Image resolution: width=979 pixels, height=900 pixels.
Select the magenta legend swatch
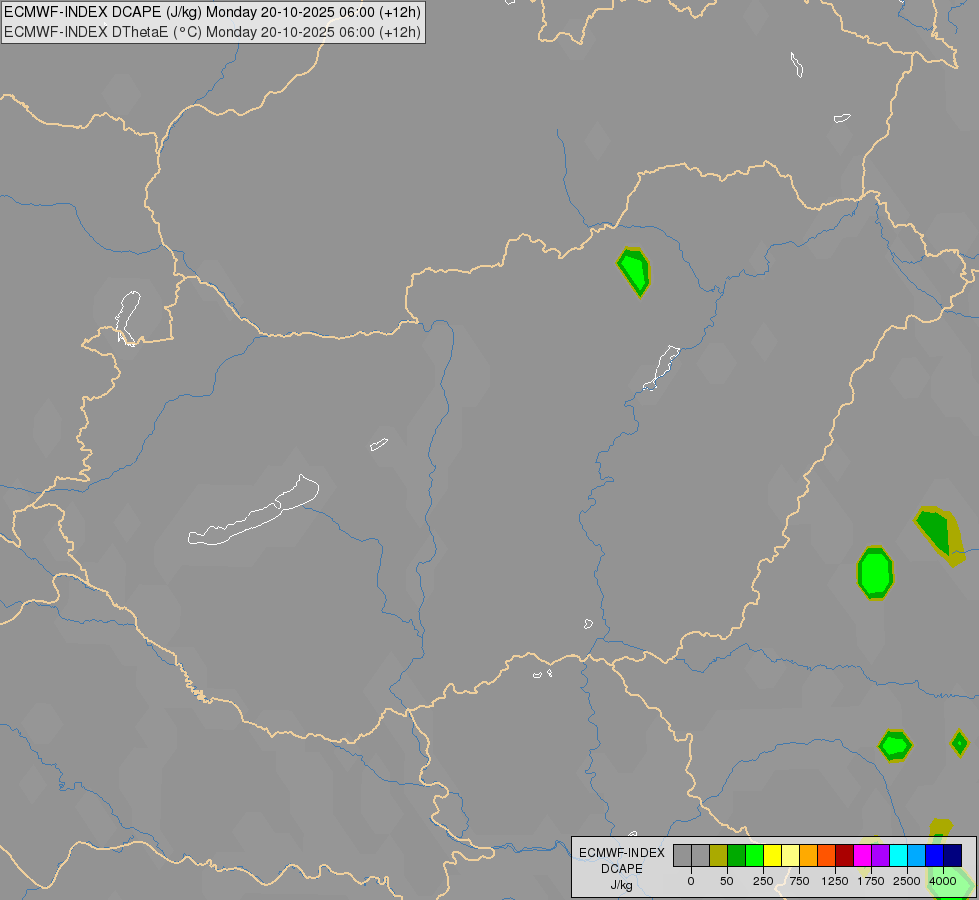point(863,855)
